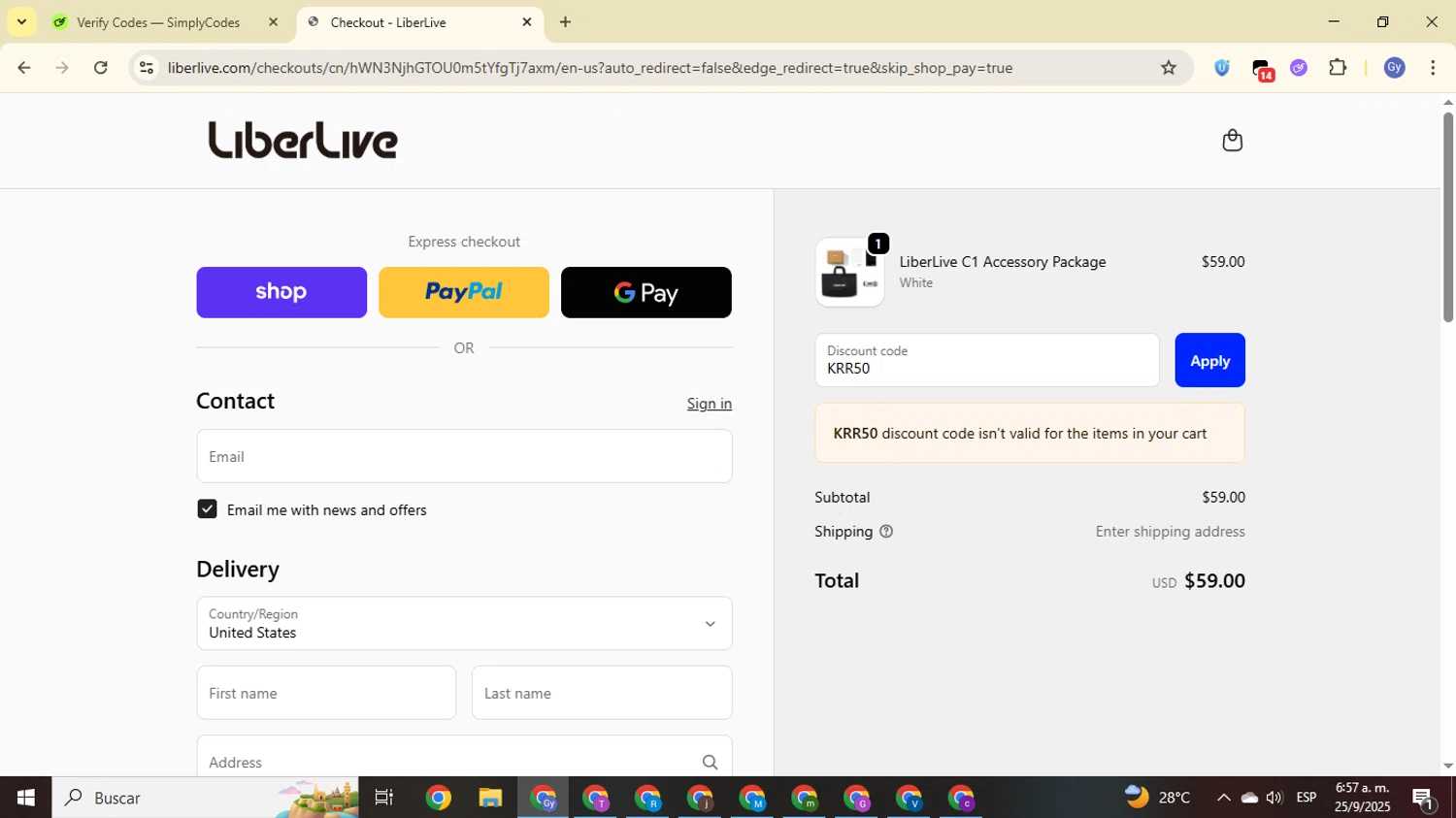Click the LiberLive C1 Accessory Package thumbnail

click(x=849, y=272)
